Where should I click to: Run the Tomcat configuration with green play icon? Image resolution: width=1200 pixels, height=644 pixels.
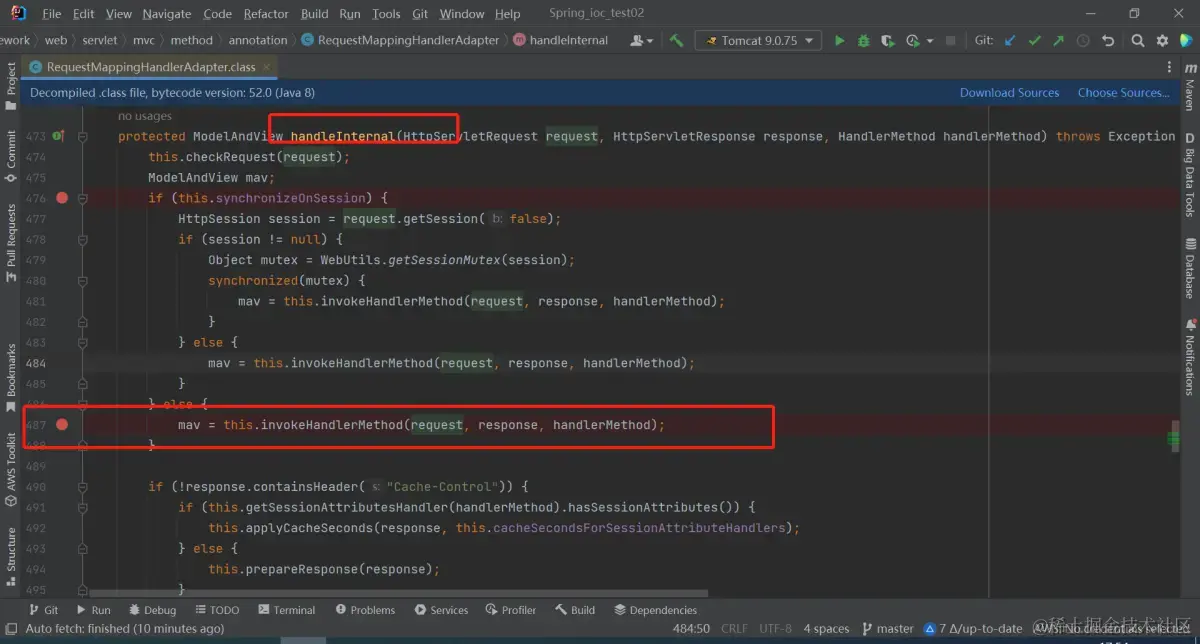point(839,41)
